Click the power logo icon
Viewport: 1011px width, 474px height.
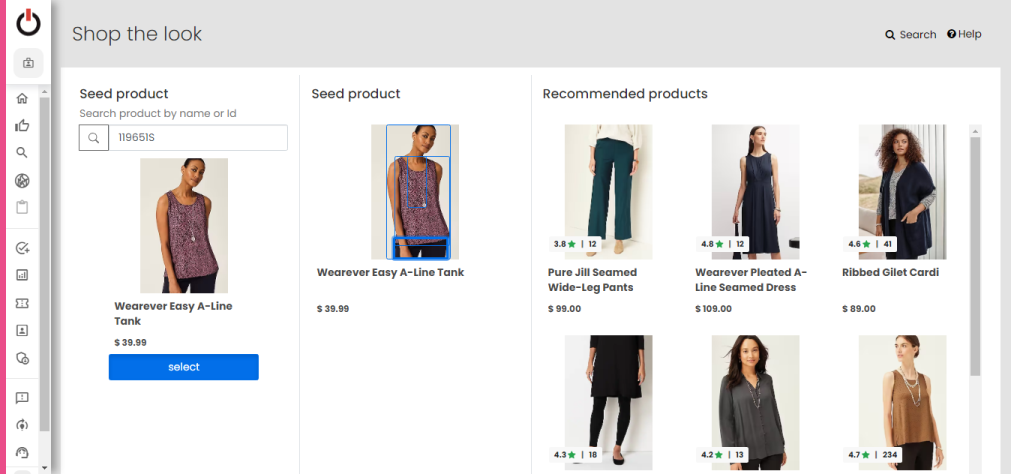click(28, 22)
